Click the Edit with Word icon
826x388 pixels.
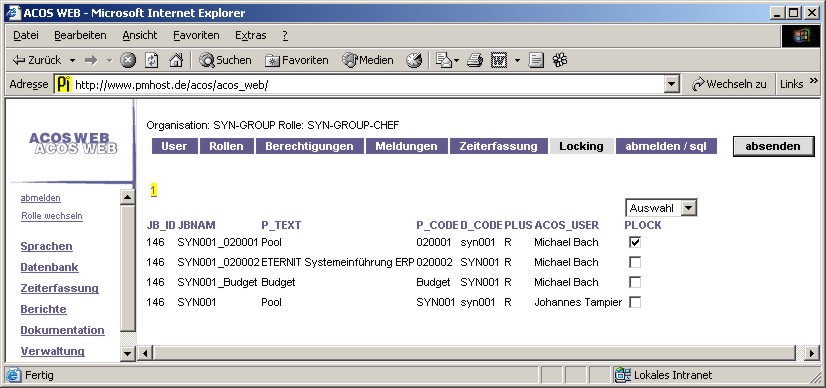click(x=499, y=61)
